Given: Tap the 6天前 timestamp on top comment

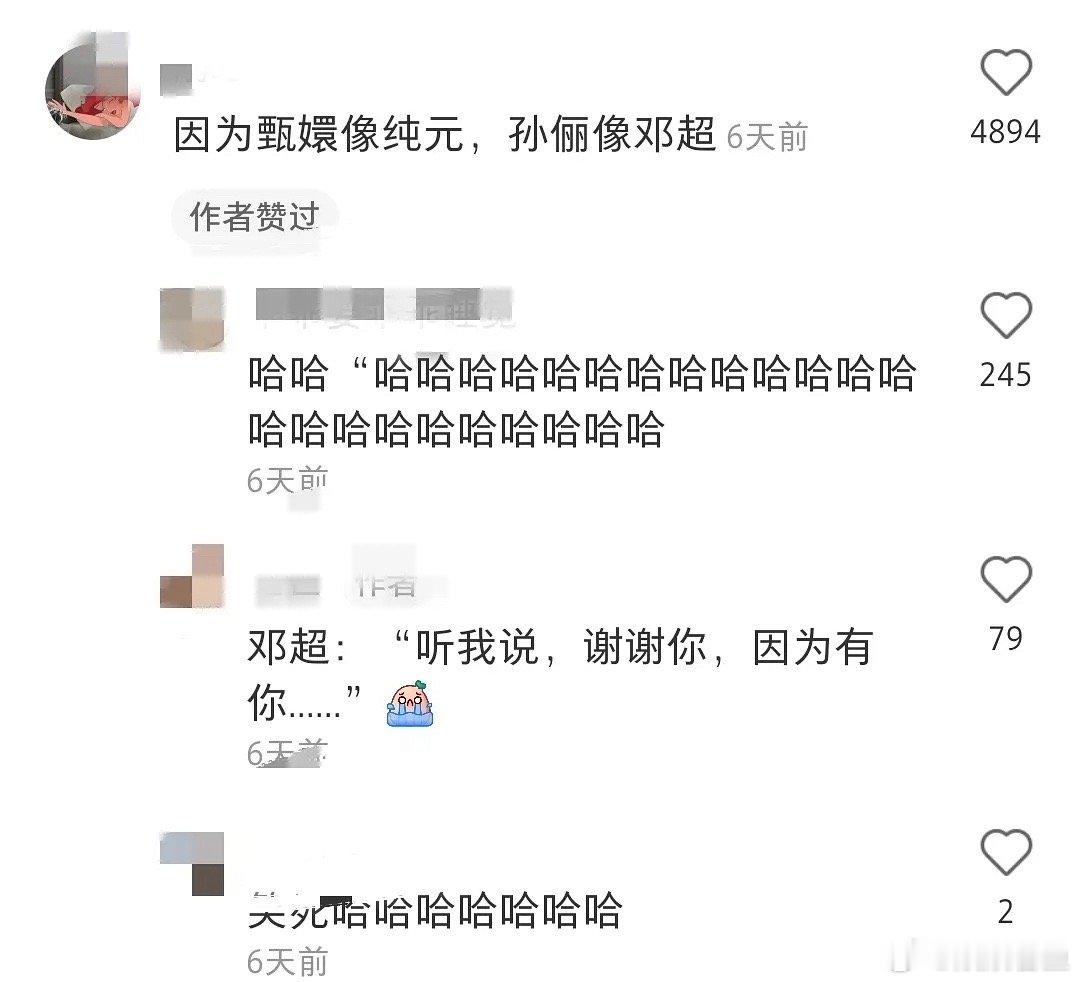Looking at the screenshot, I should [767, 136].
